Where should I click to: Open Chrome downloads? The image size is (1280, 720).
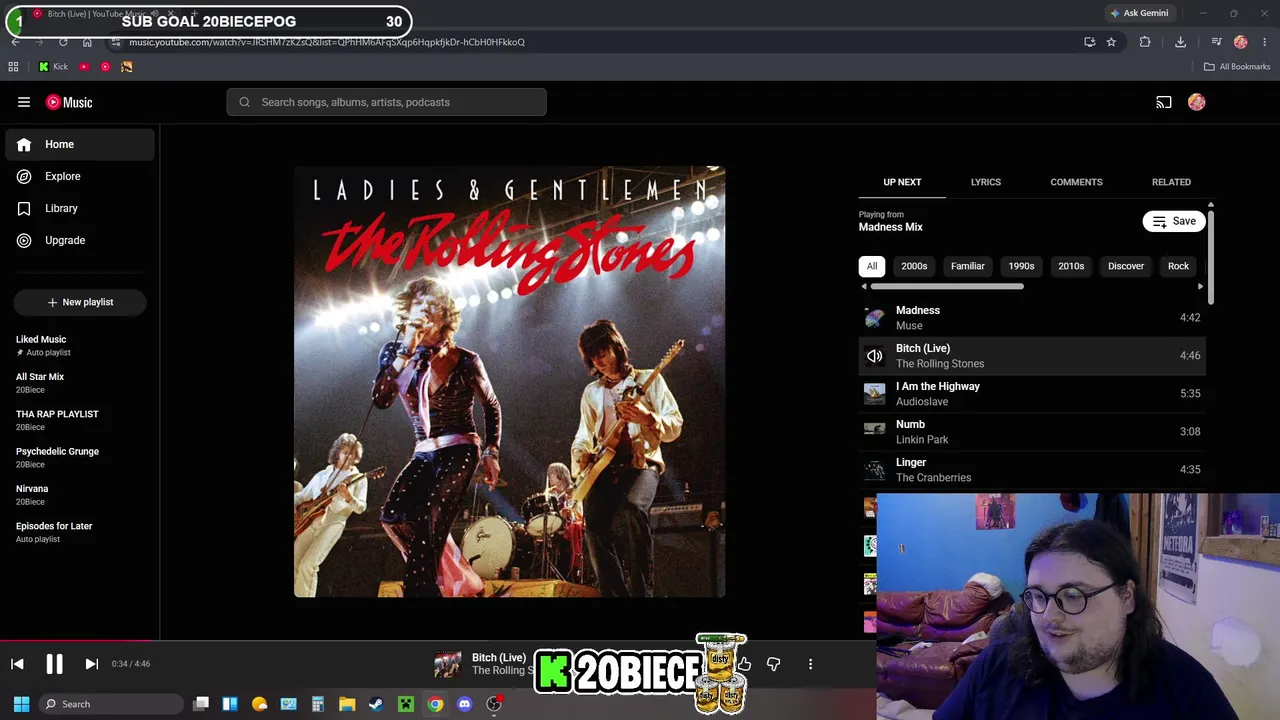tap(1180, 42)
